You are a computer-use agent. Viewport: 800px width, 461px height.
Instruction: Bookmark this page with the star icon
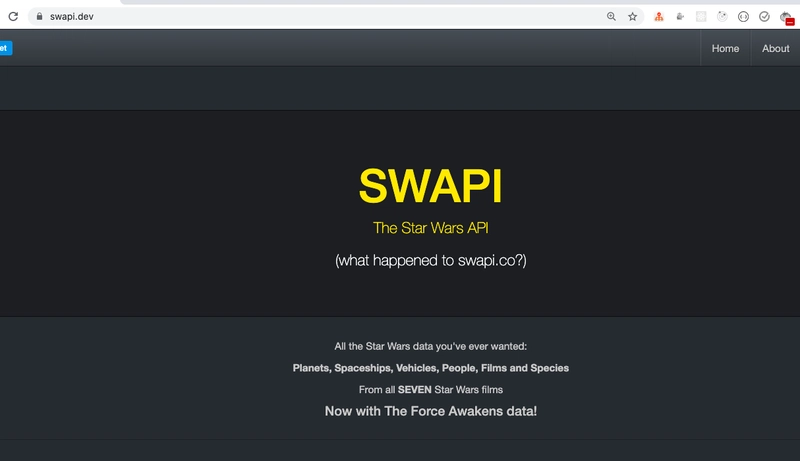click(633, 16)
